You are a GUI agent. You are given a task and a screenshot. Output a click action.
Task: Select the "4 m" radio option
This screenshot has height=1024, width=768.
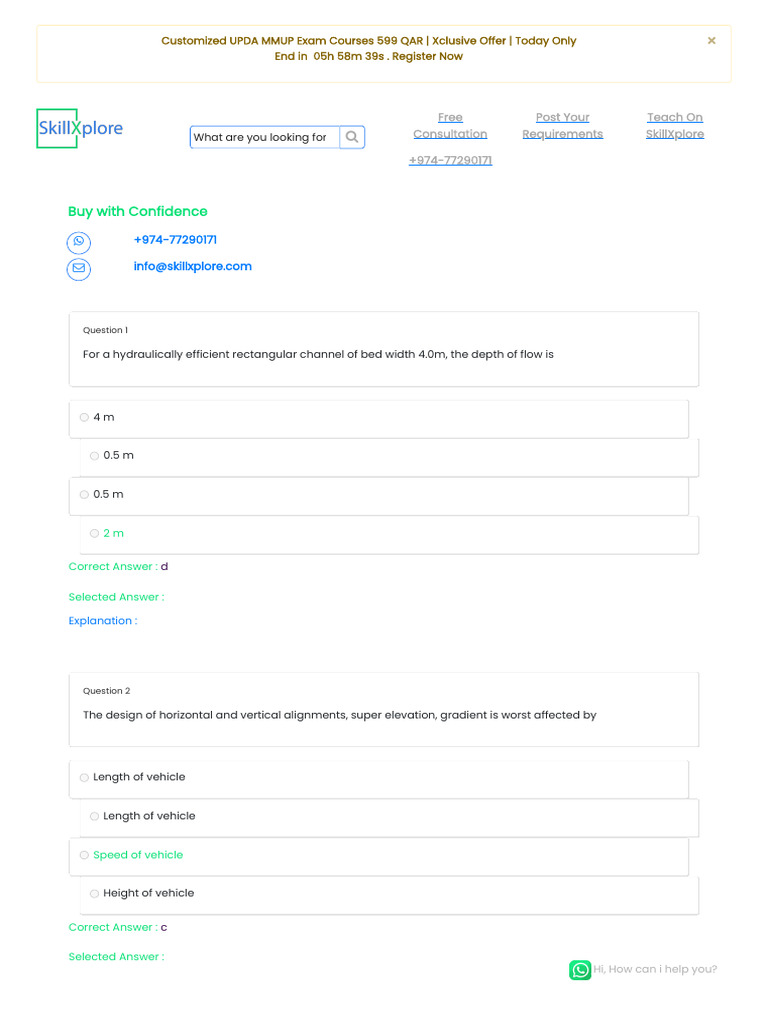[84, 417]
